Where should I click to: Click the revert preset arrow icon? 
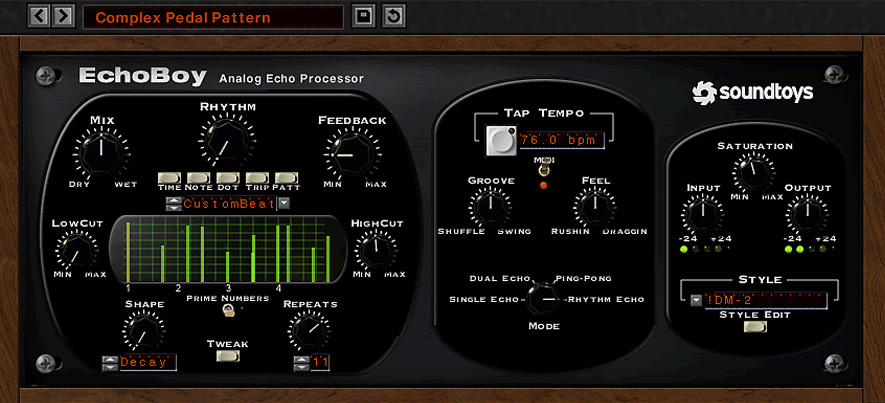pos(393,16)
